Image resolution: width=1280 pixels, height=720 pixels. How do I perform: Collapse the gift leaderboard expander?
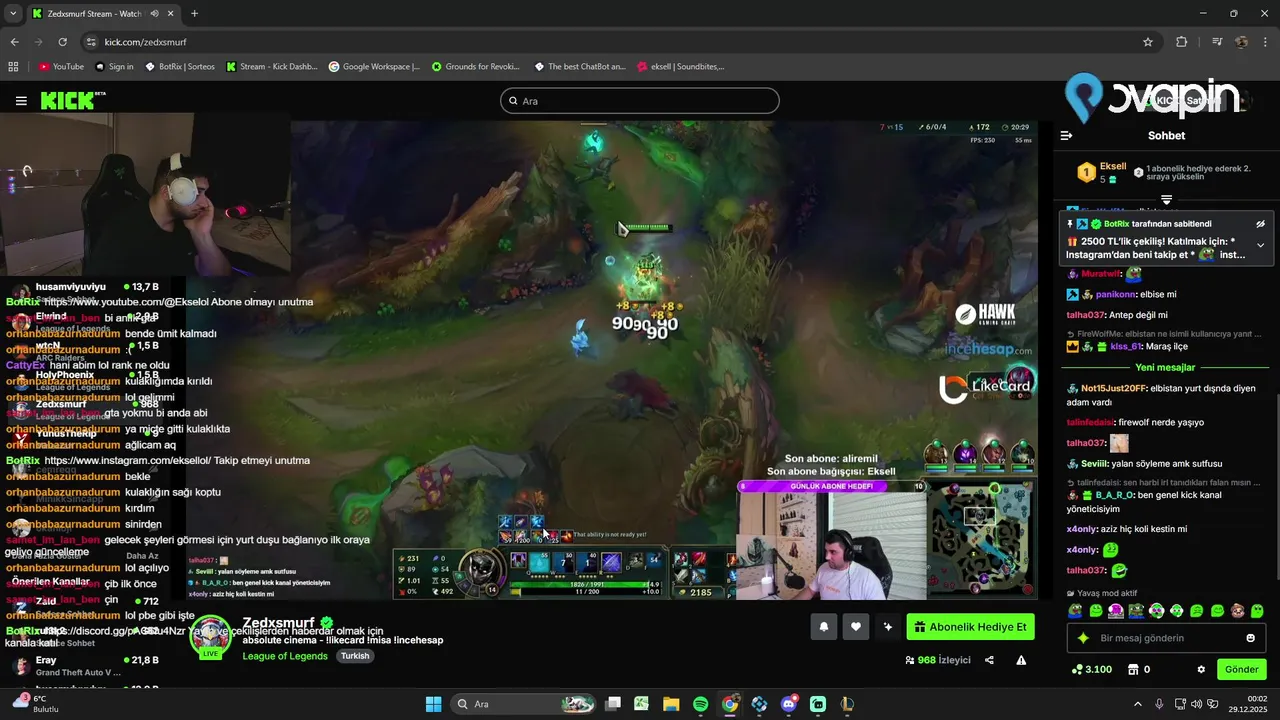1166,201
